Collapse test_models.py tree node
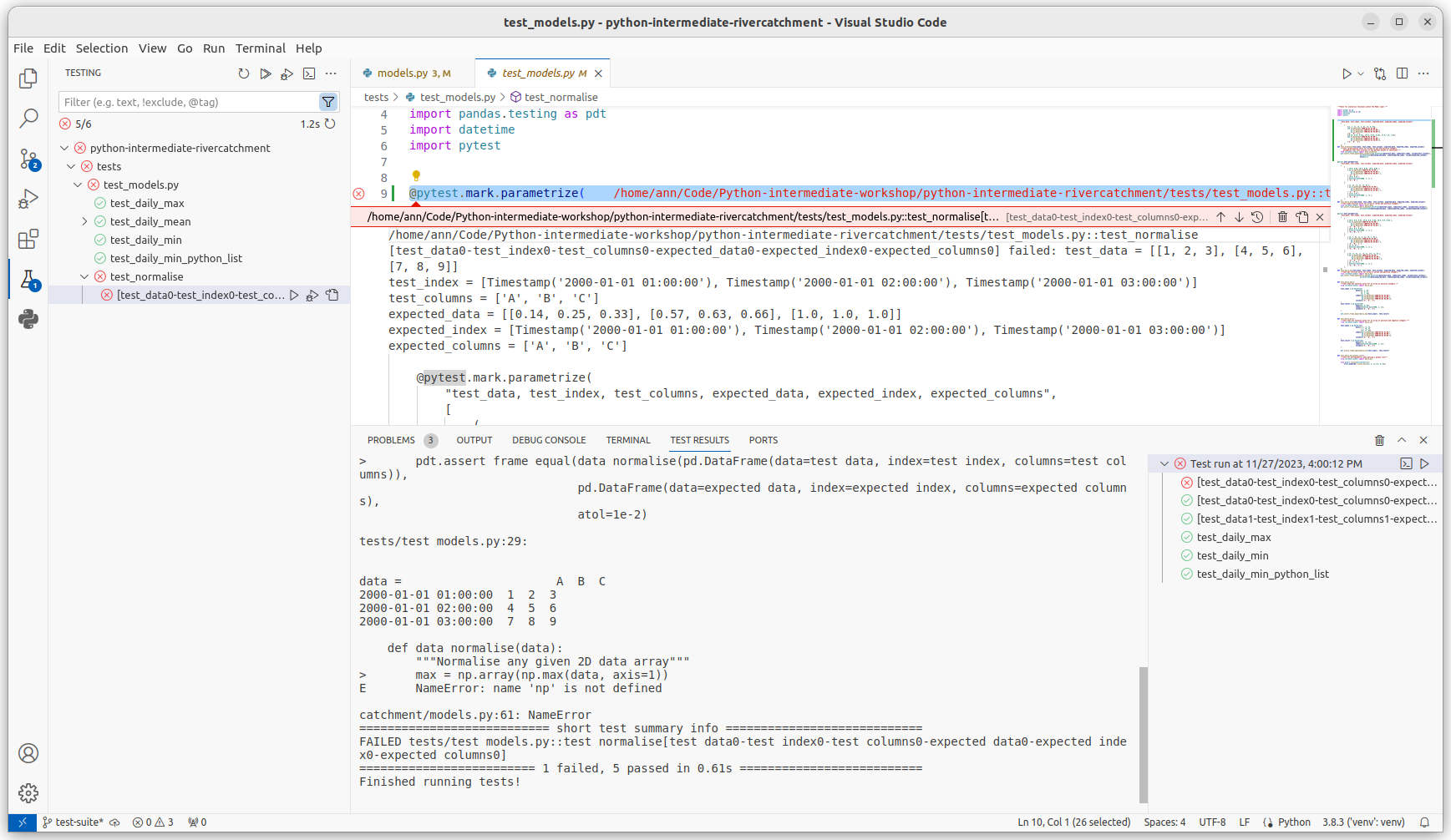The width and height of the screenshot is (1451, 840). pos(78,185)
